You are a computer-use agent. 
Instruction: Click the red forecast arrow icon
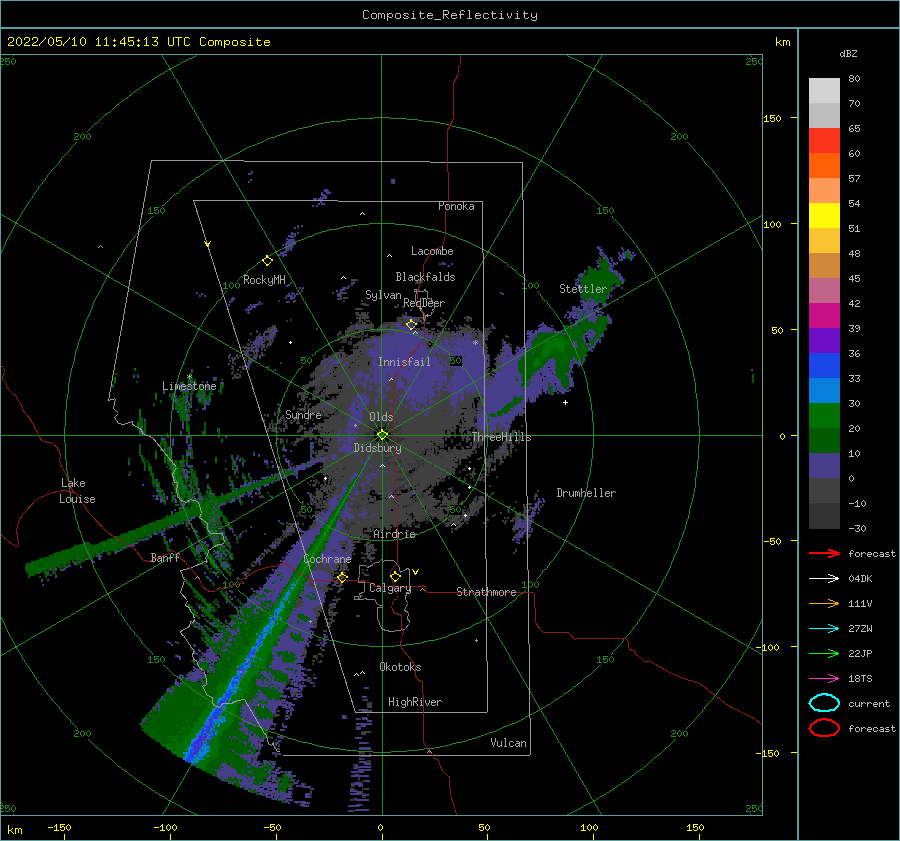824,553
